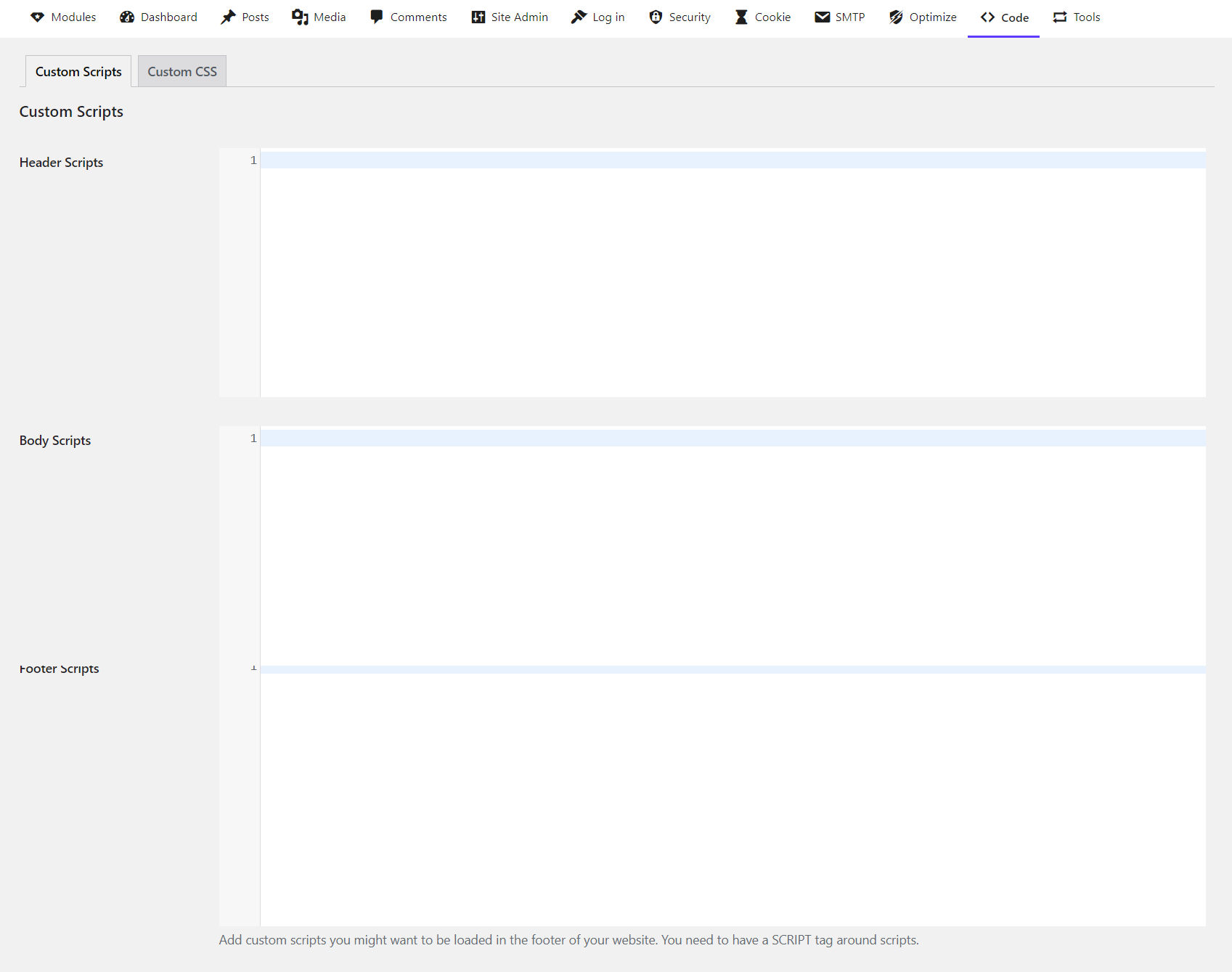Open the Dashboard gauge icon
This screenshot has height=972, width=1232.
click(127, 17)
